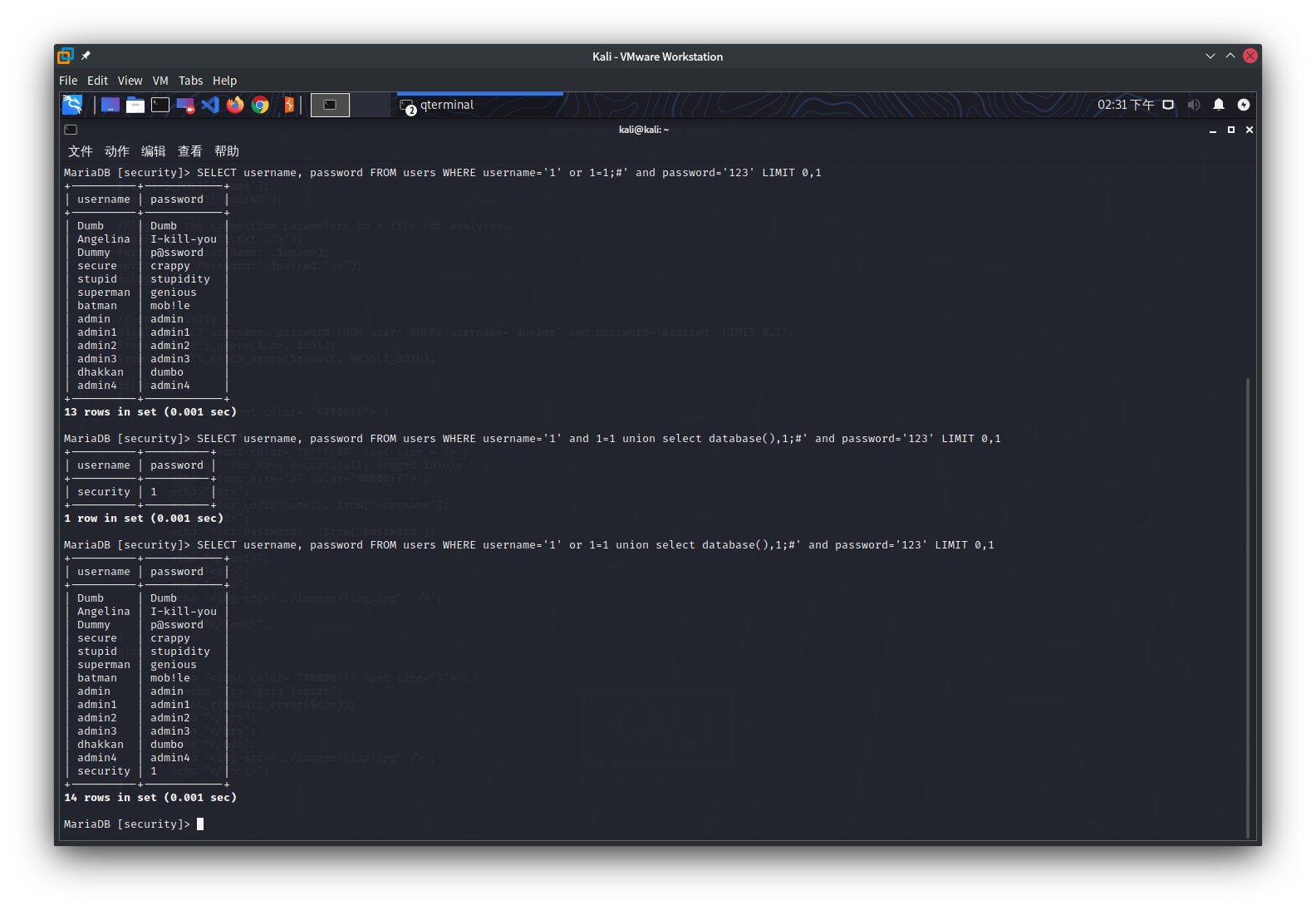Viewport: 1316px width, 910px height.
Task: Click the terminal vertical scrollbar
Action: pos(1248,607)
